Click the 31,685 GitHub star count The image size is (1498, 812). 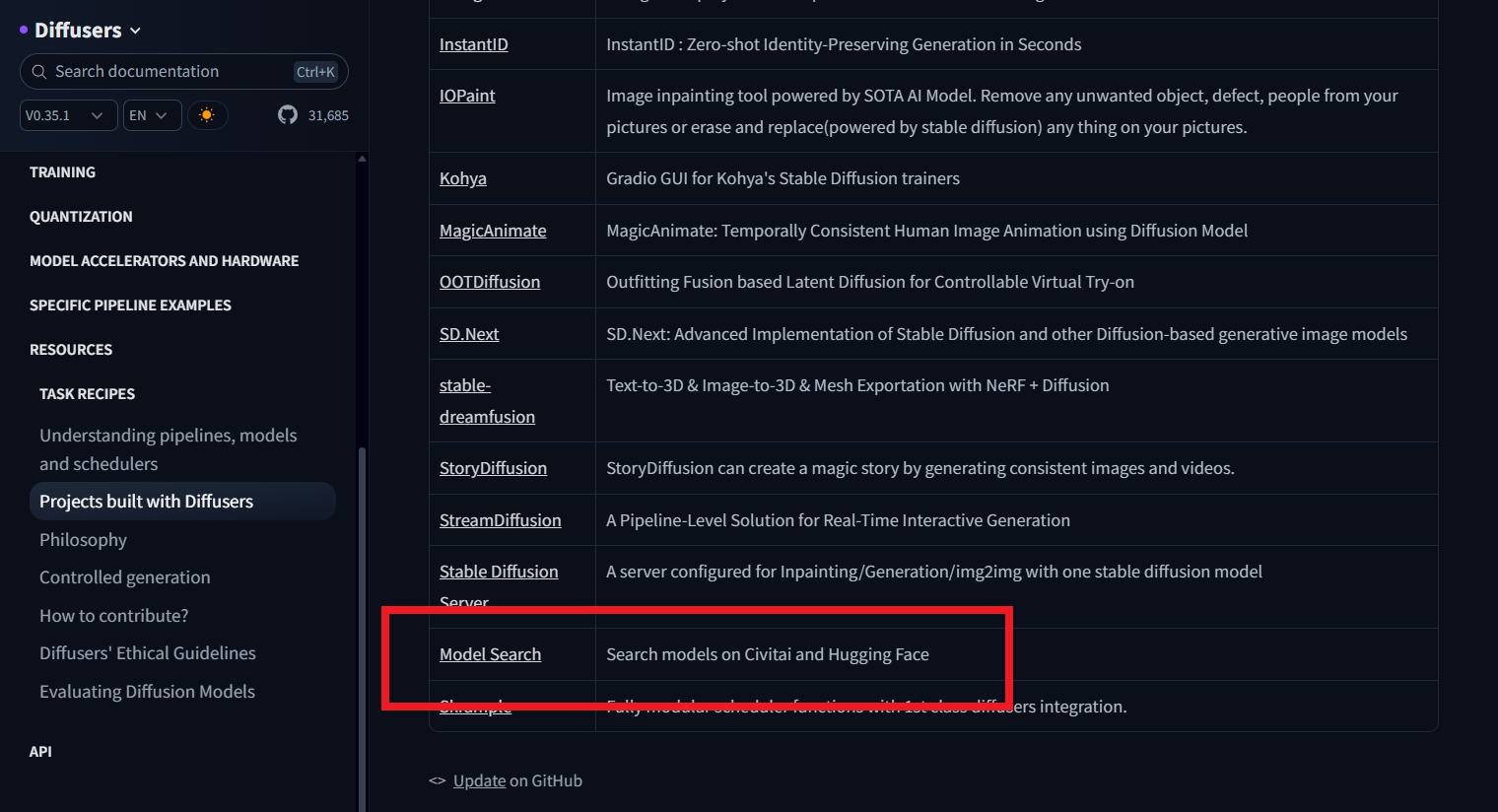328,115
